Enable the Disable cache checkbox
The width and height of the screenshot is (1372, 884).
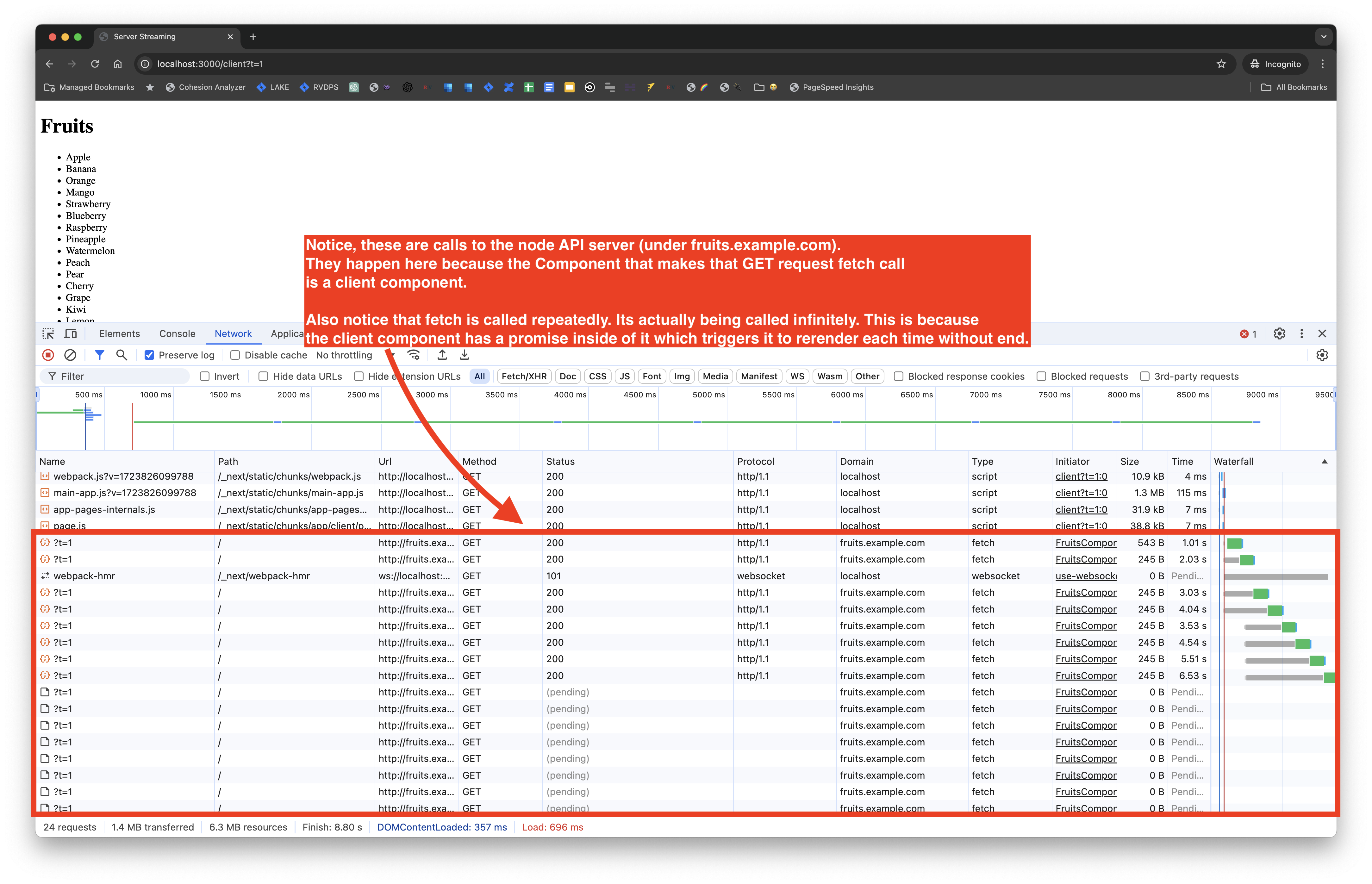235,355
